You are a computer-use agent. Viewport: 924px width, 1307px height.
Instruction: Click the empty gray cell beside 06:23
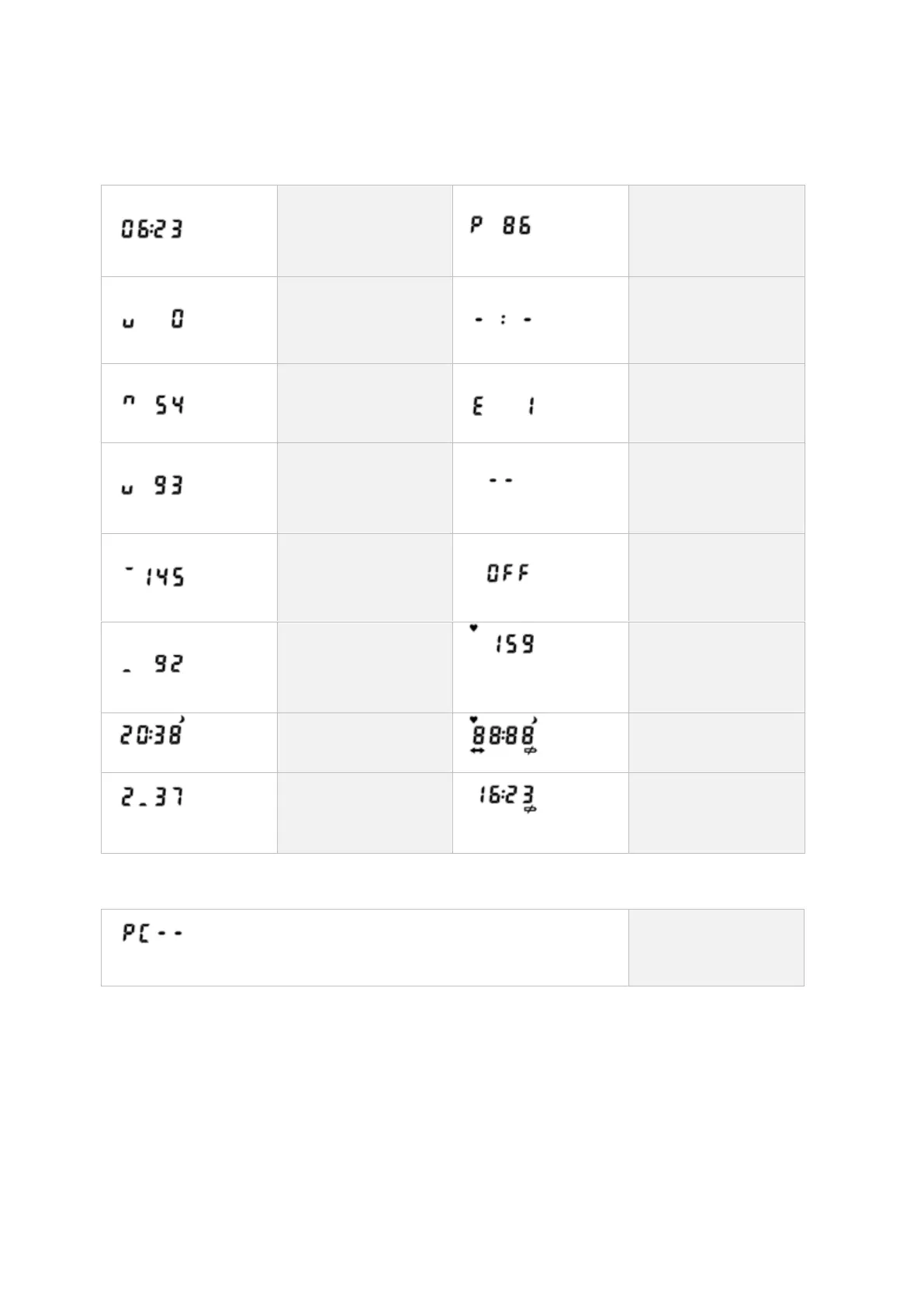[x=365, y=231]
